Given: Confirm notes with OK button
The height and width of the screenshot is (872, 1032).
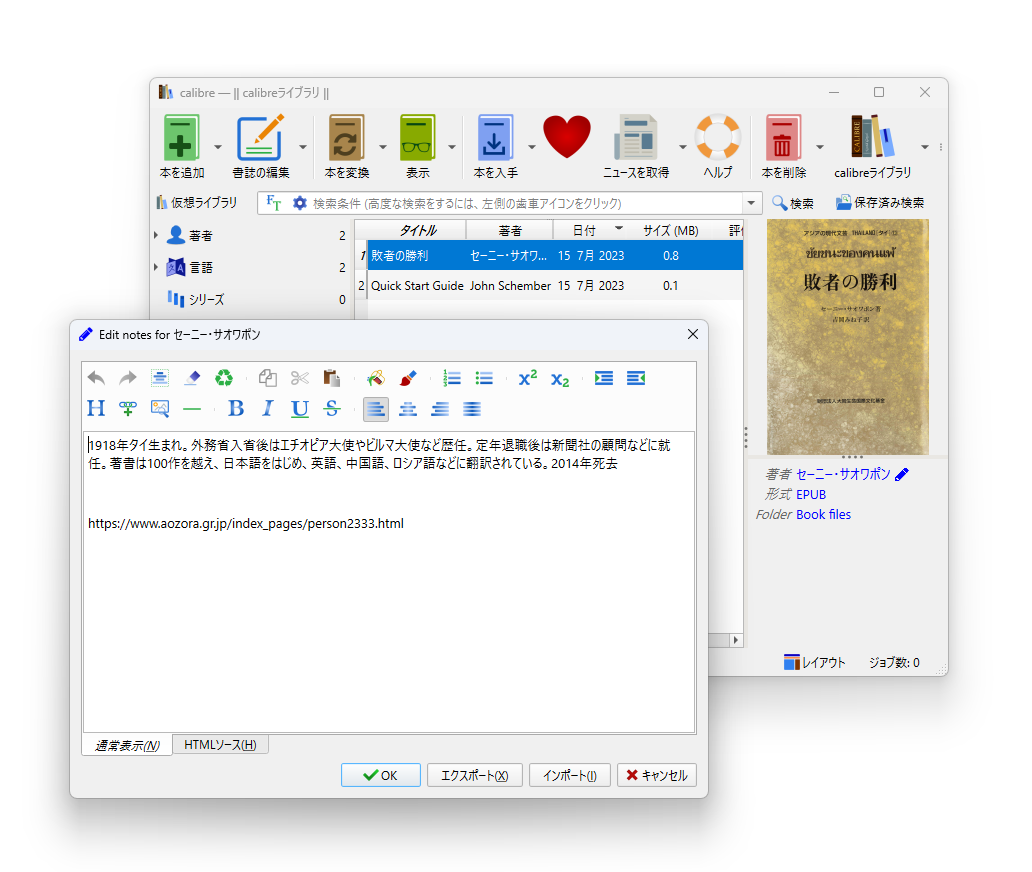Looking at the screenshot, I should tap(380, 775).
